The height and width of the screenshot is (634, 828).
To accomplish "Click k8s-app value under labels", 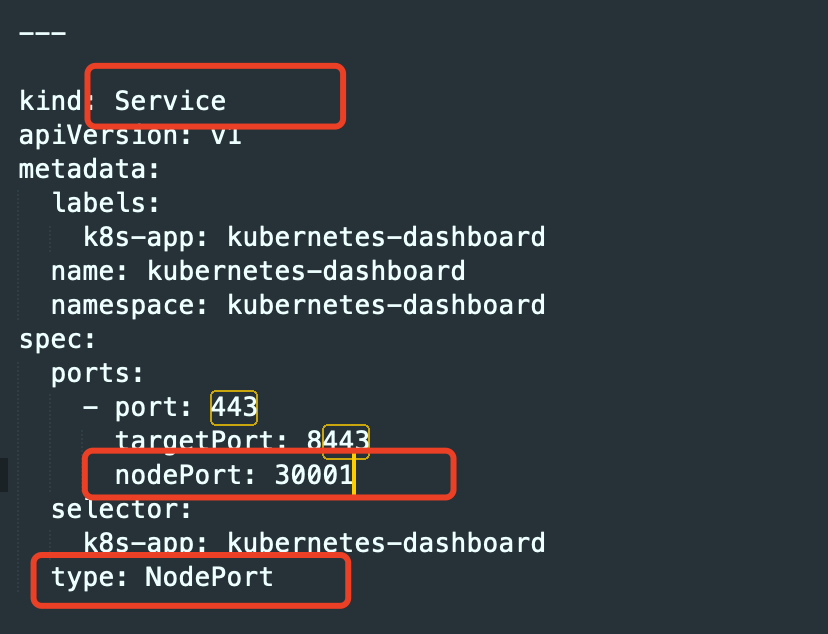I will tap(386, 237).
